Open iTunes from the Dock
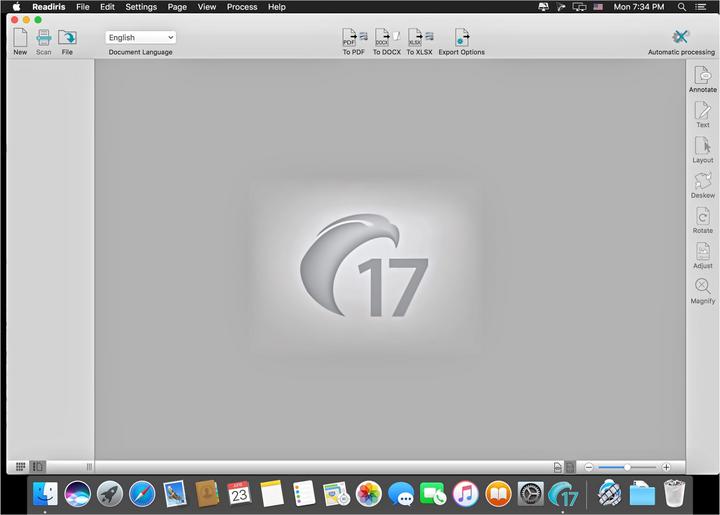 coord(466,494)
